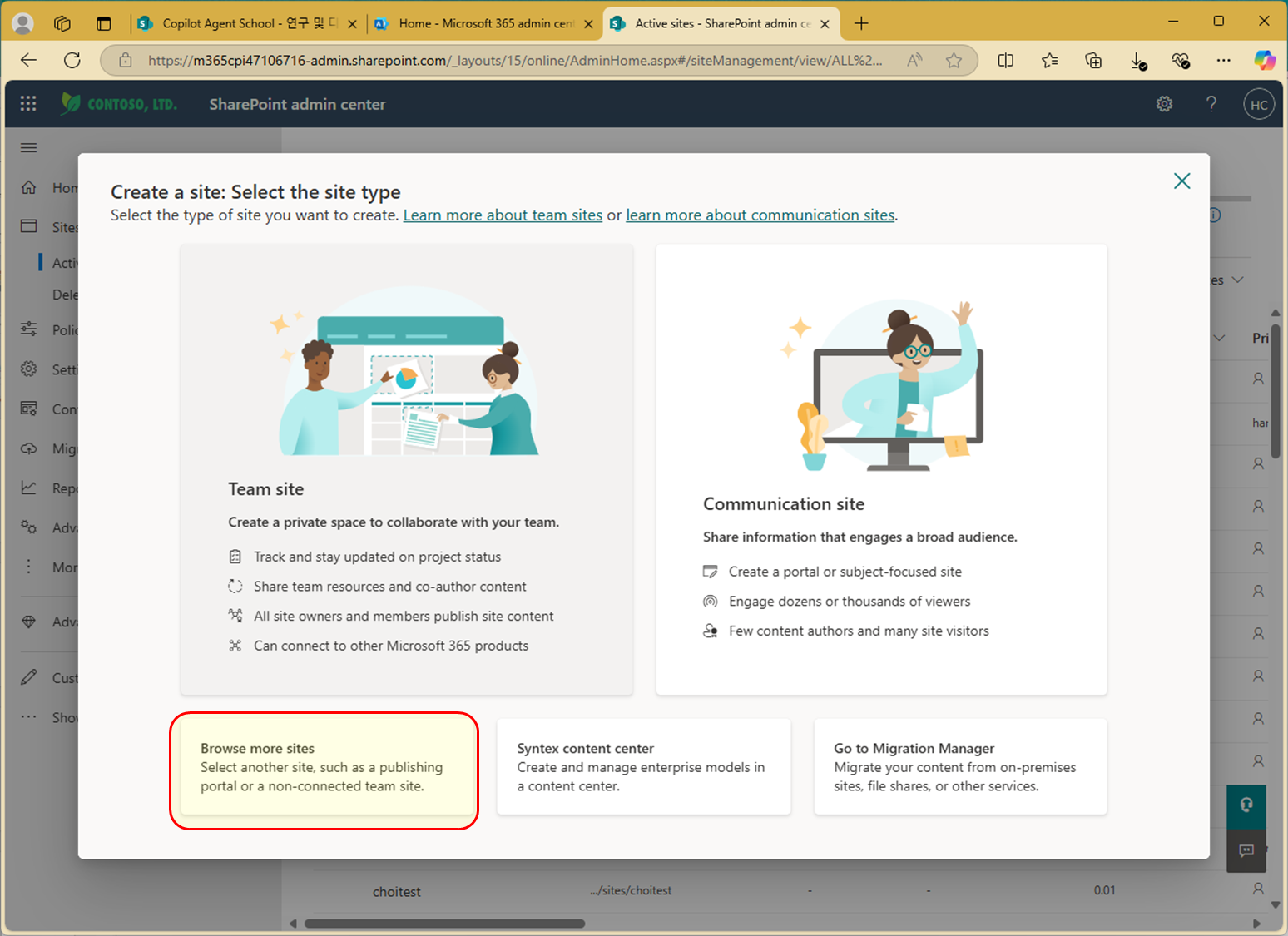The width and height of the screenshot is (1288, 936).
Task: Open the help headset button
Action: [x=1246, y=805]
